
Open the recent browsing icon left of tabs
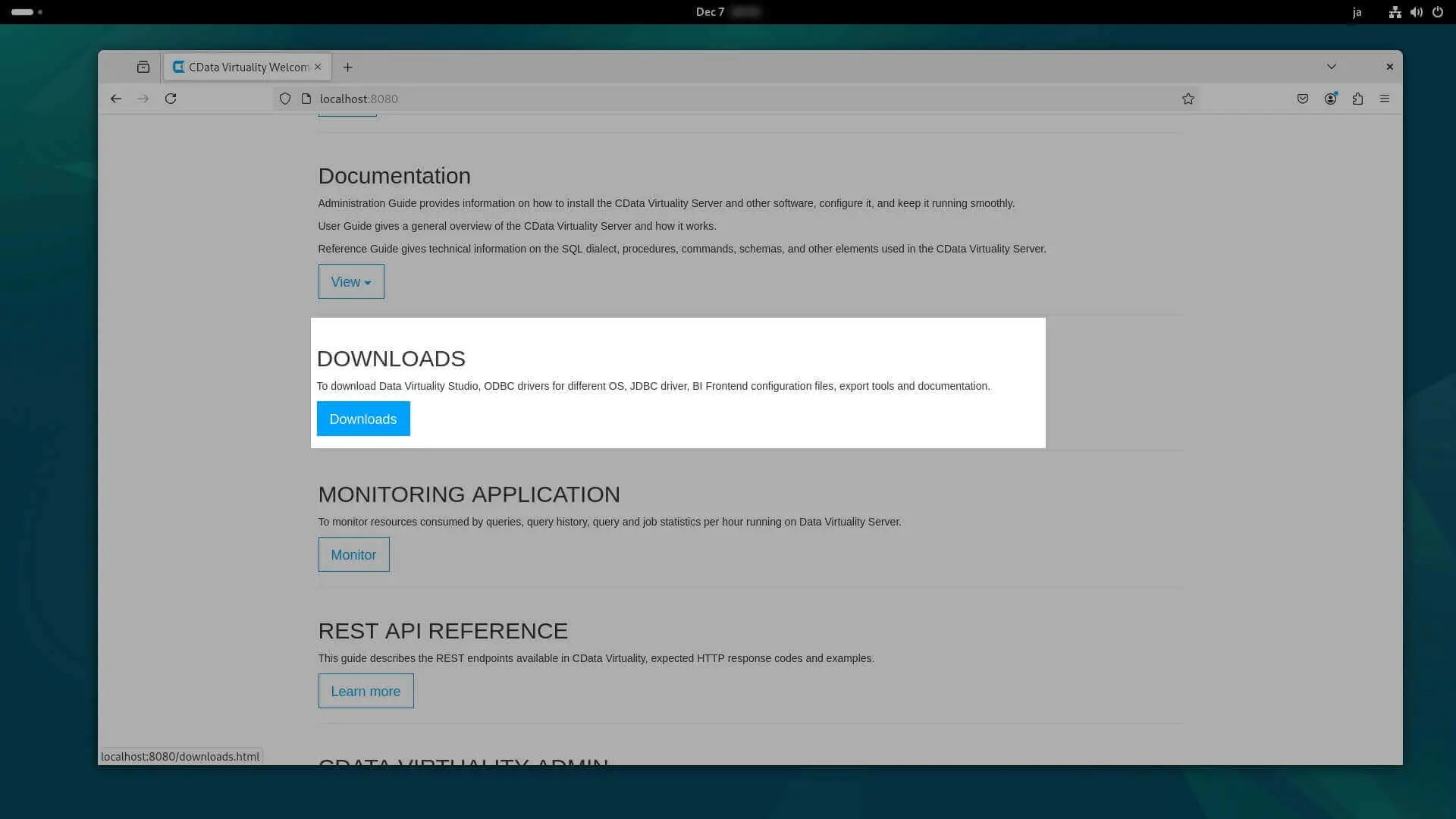coord(143,67)
